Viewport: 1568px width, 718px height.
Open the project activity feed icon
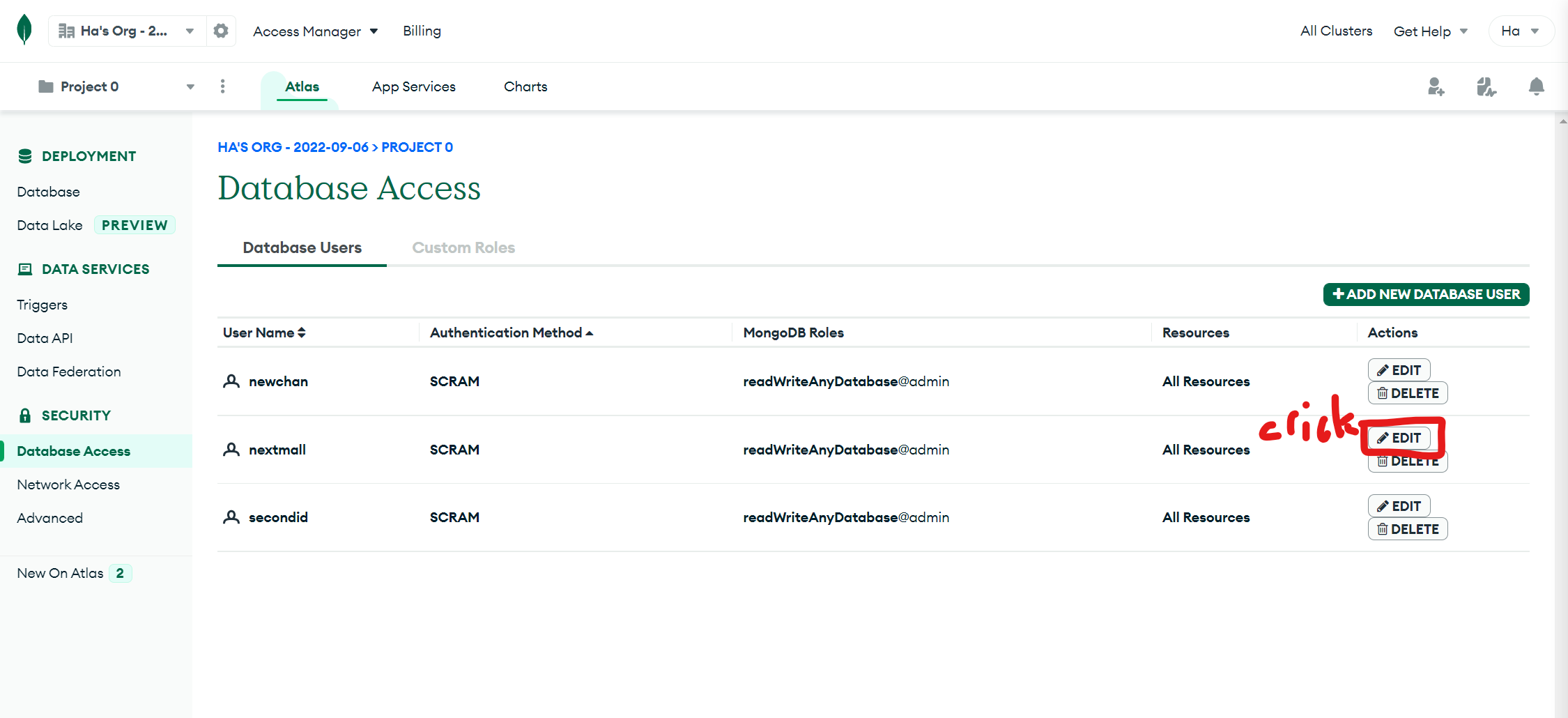[1486, 86]
